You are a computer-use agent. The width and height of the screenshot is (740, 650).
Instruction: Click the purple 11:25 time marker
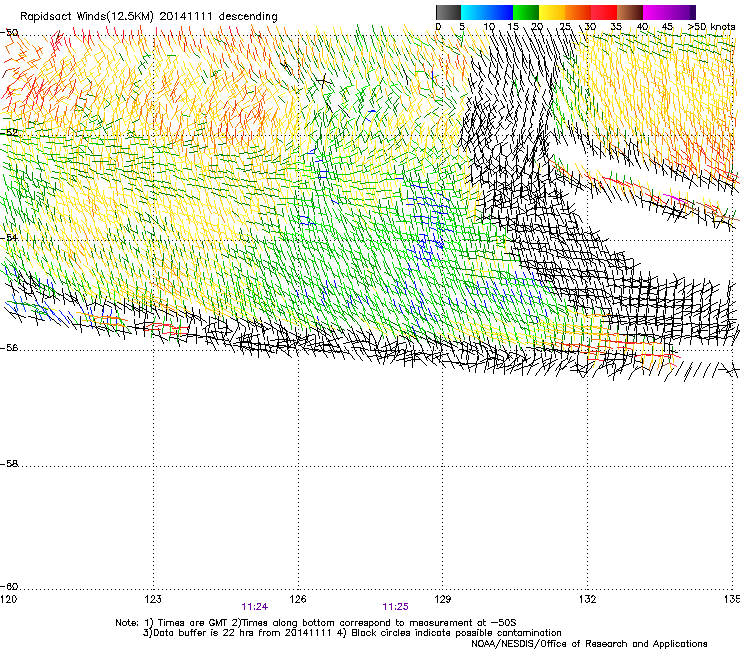[x=395, y=607]
